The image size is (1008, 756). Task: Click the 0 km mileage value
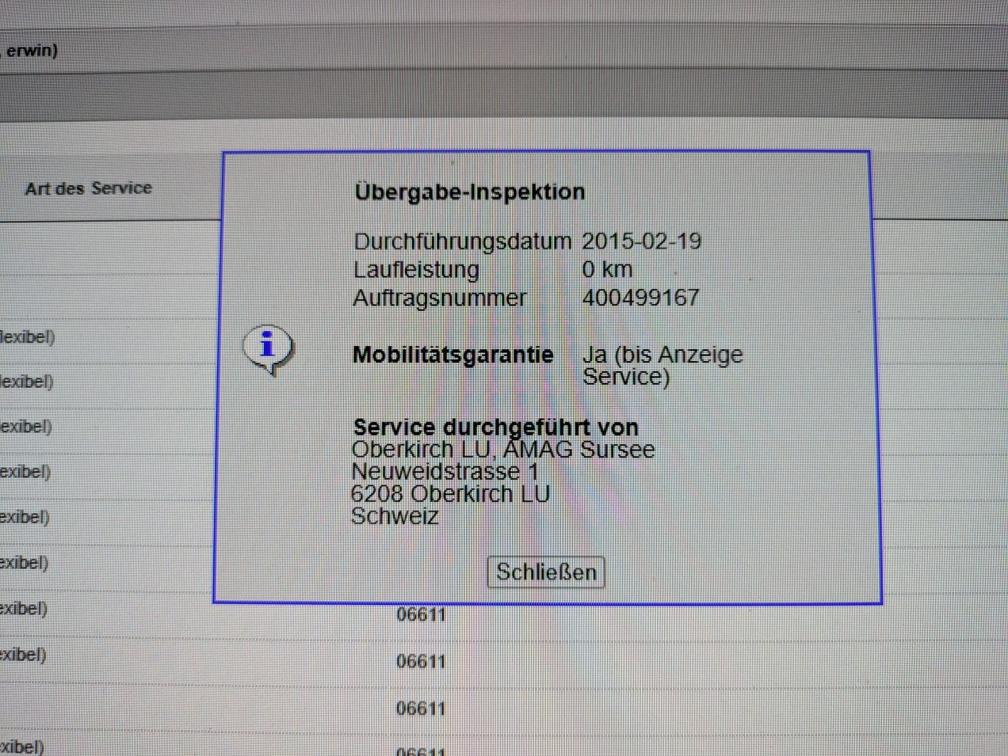coord(607,269)
